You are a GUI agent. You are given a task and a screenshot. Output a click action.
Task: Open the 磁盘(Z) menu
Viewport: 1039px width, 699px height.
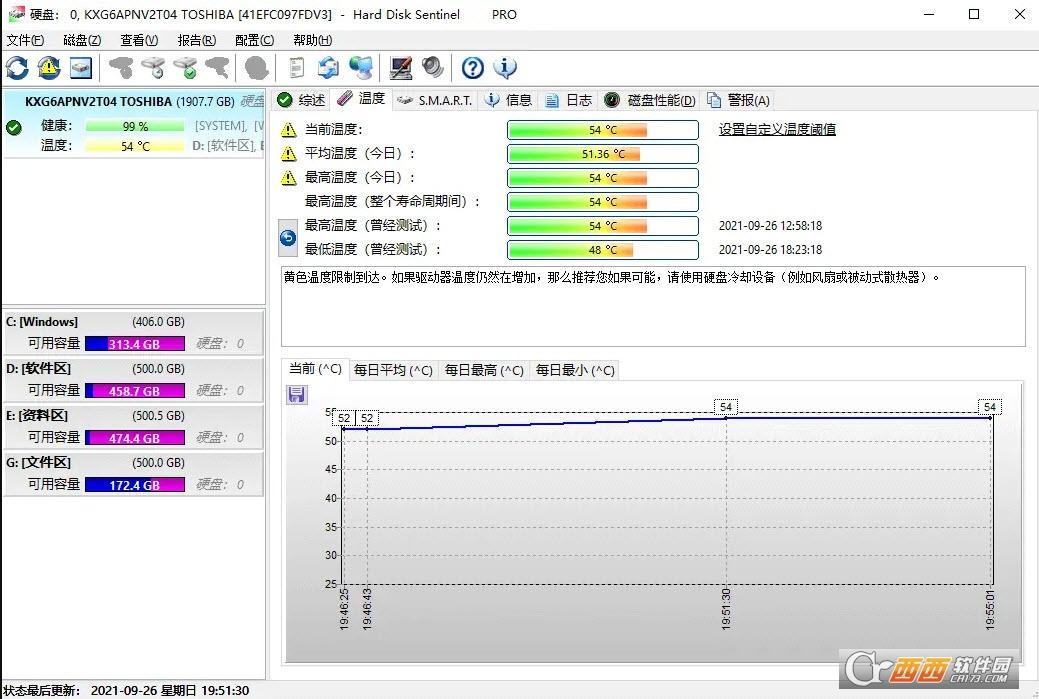tap(81, 40)
